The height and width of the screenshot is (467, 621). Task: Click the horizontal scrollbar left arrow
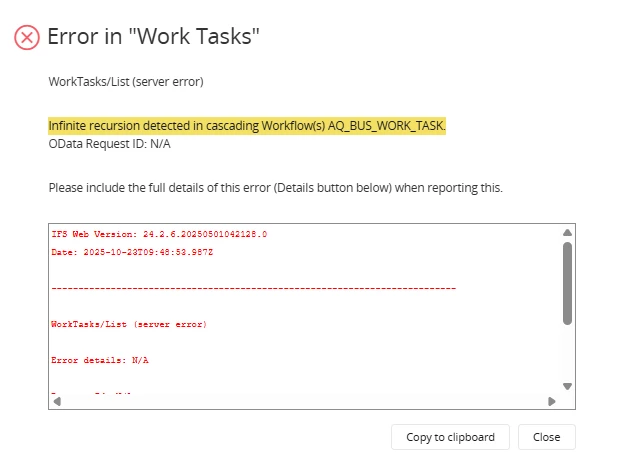coord(57,401)
